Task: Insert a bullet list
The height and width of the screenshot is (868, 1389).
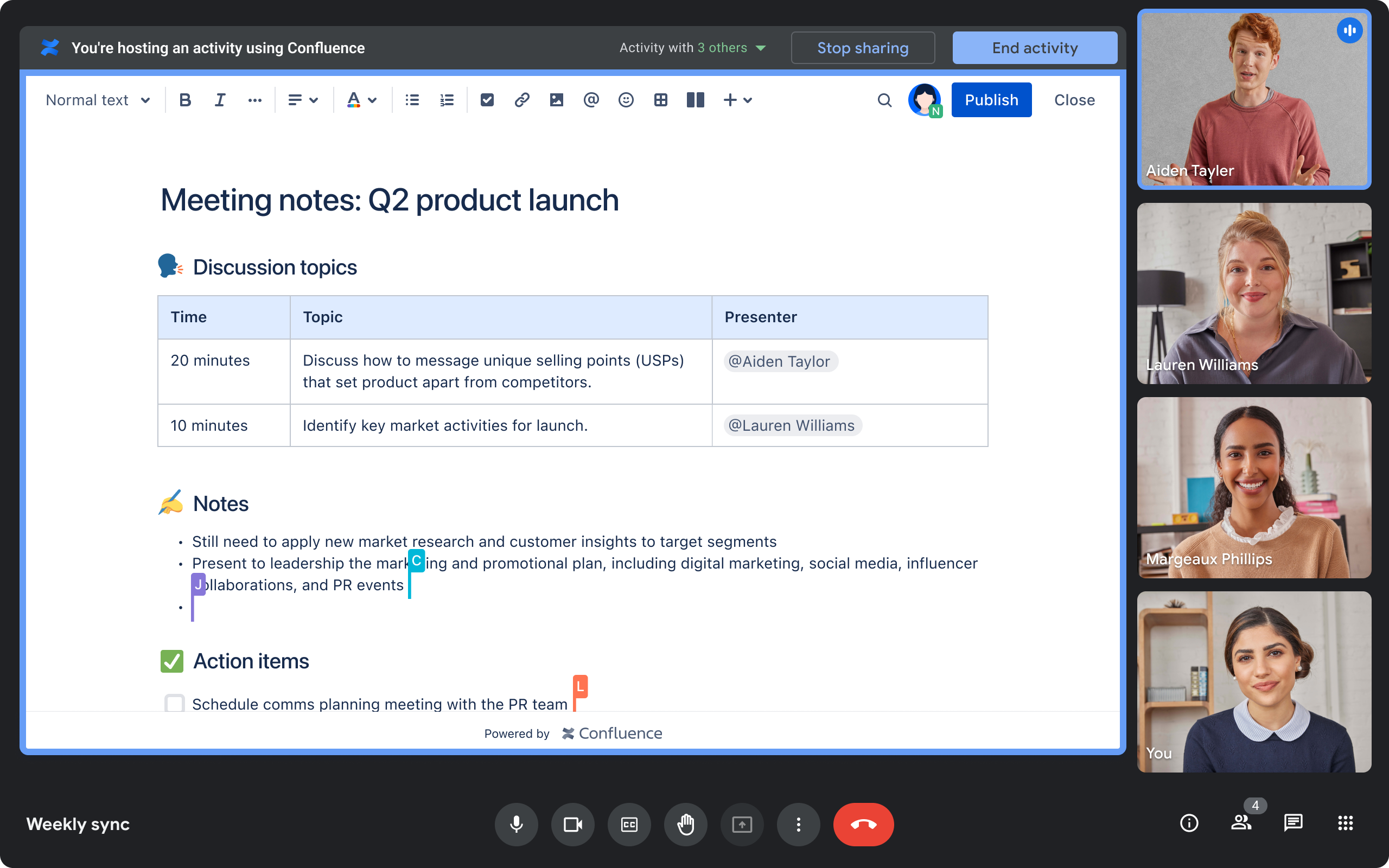Action: [412, 100]
